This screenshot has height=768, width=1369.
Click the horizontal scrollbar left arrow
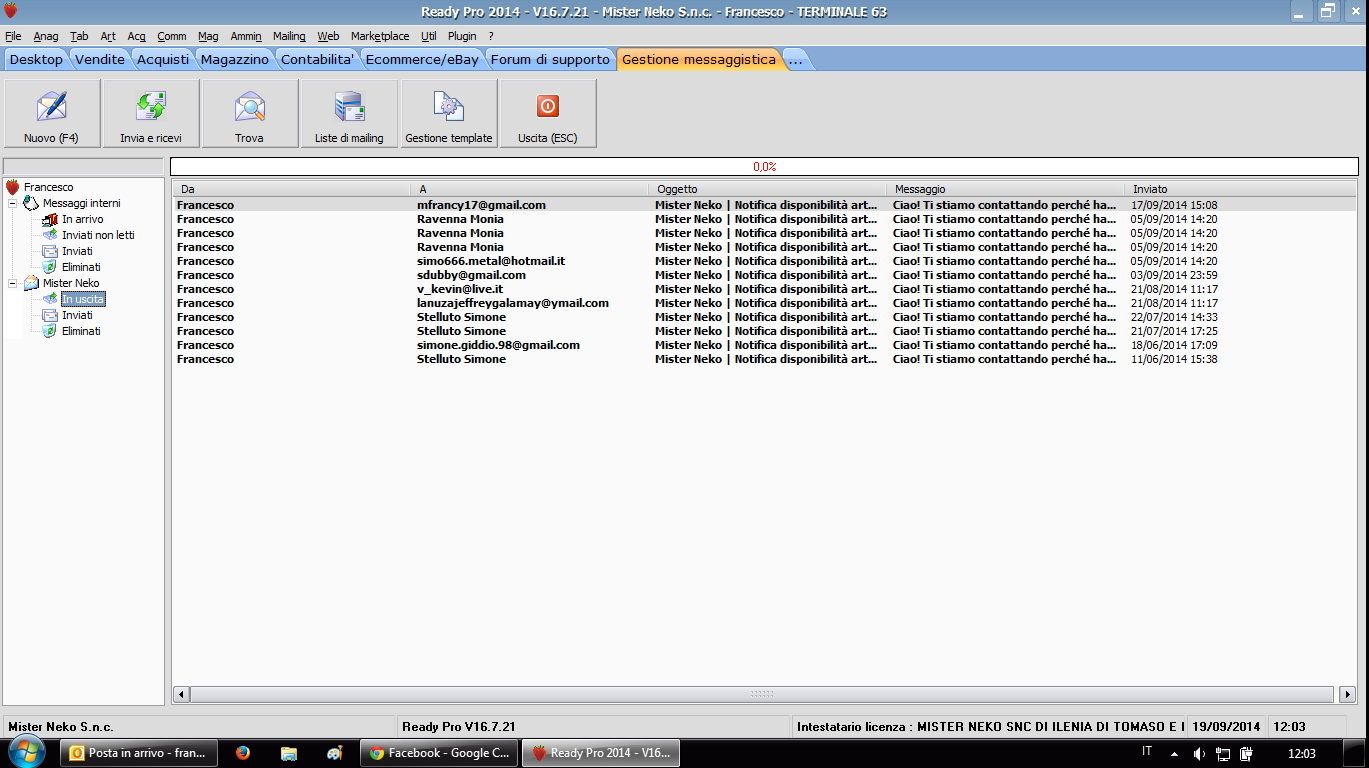point(181,694)
